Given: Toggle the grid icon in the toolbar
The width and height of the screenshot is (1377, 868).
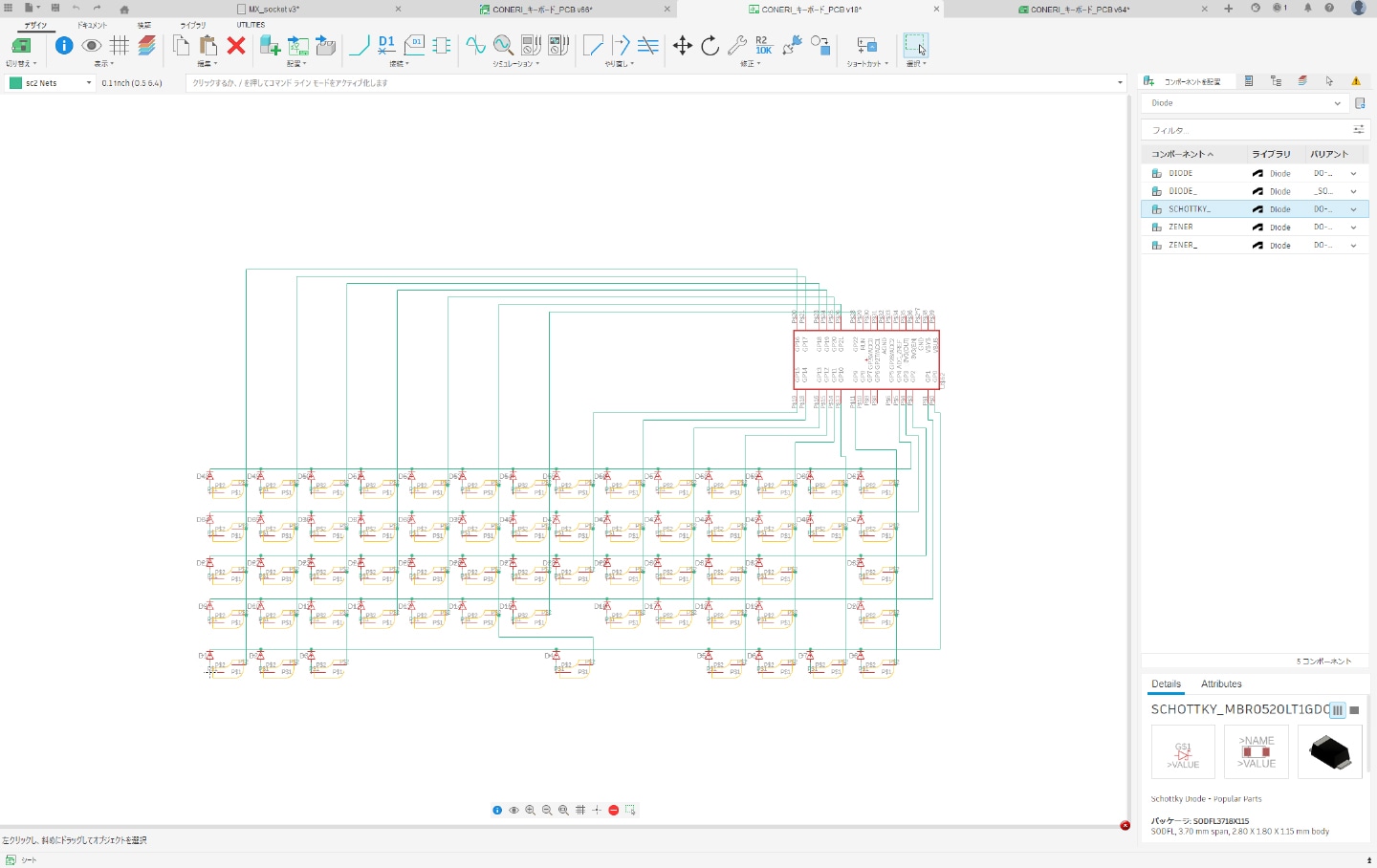Looking at the screenshot, I should pos(120,45).
